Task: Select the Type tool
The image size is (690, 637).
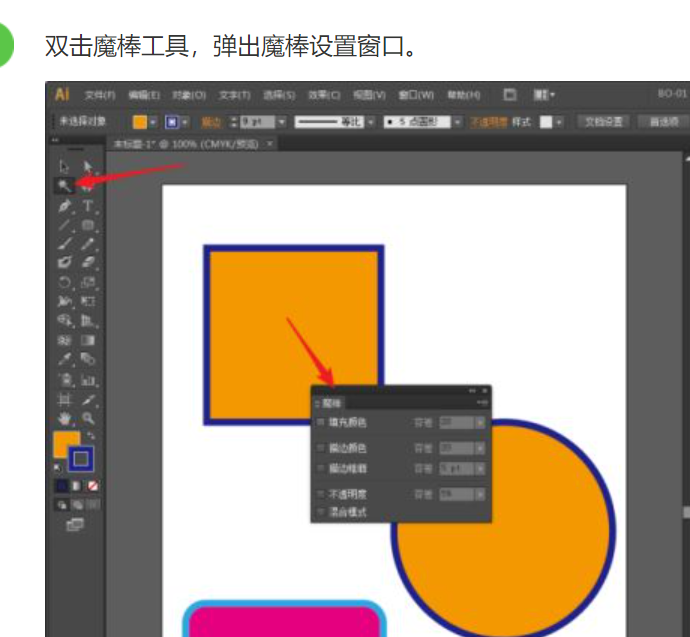Action: [x=88, y=205]
